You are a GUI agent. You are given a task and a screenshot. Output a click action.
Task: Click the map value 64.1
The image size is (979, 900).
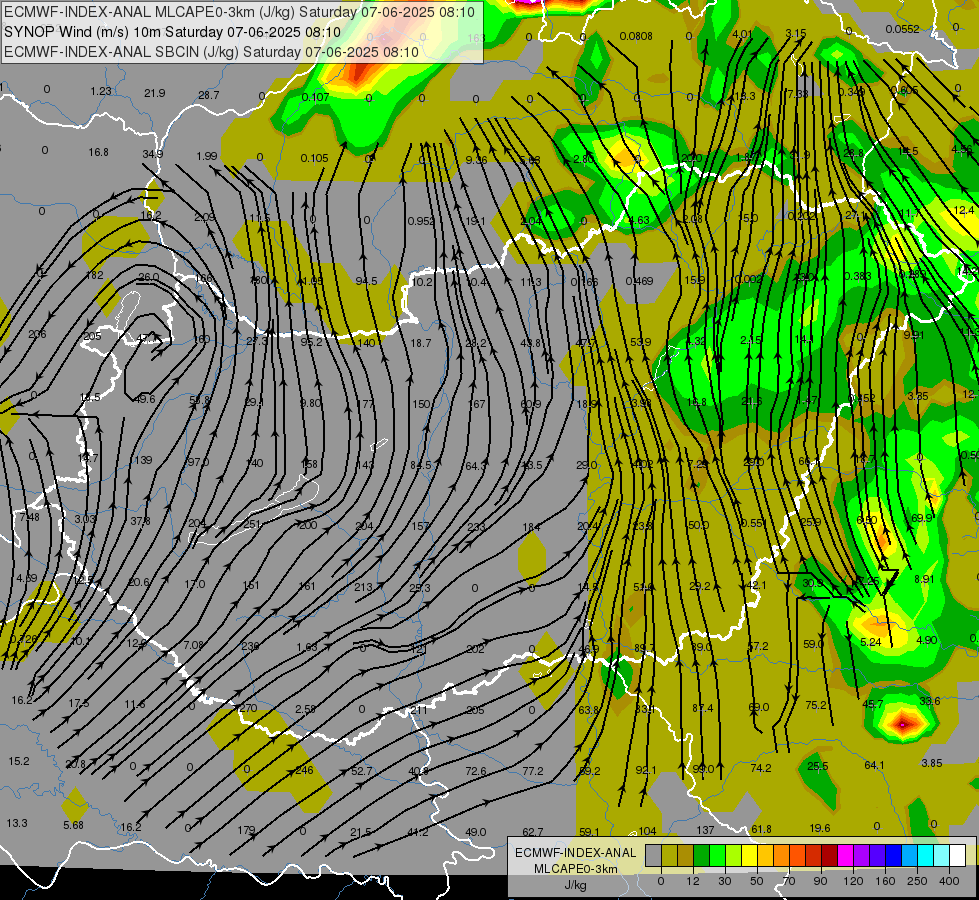point(874,765)
